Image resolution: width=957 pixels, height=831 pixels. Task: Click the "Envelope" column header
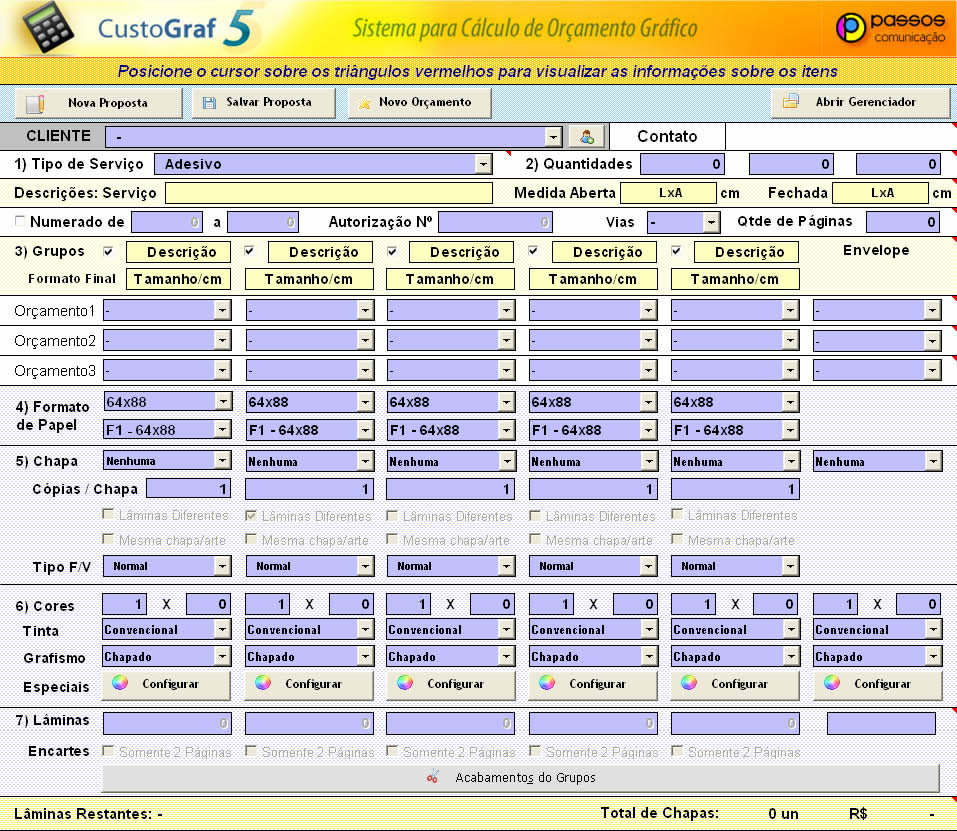(x=876, y=250)
